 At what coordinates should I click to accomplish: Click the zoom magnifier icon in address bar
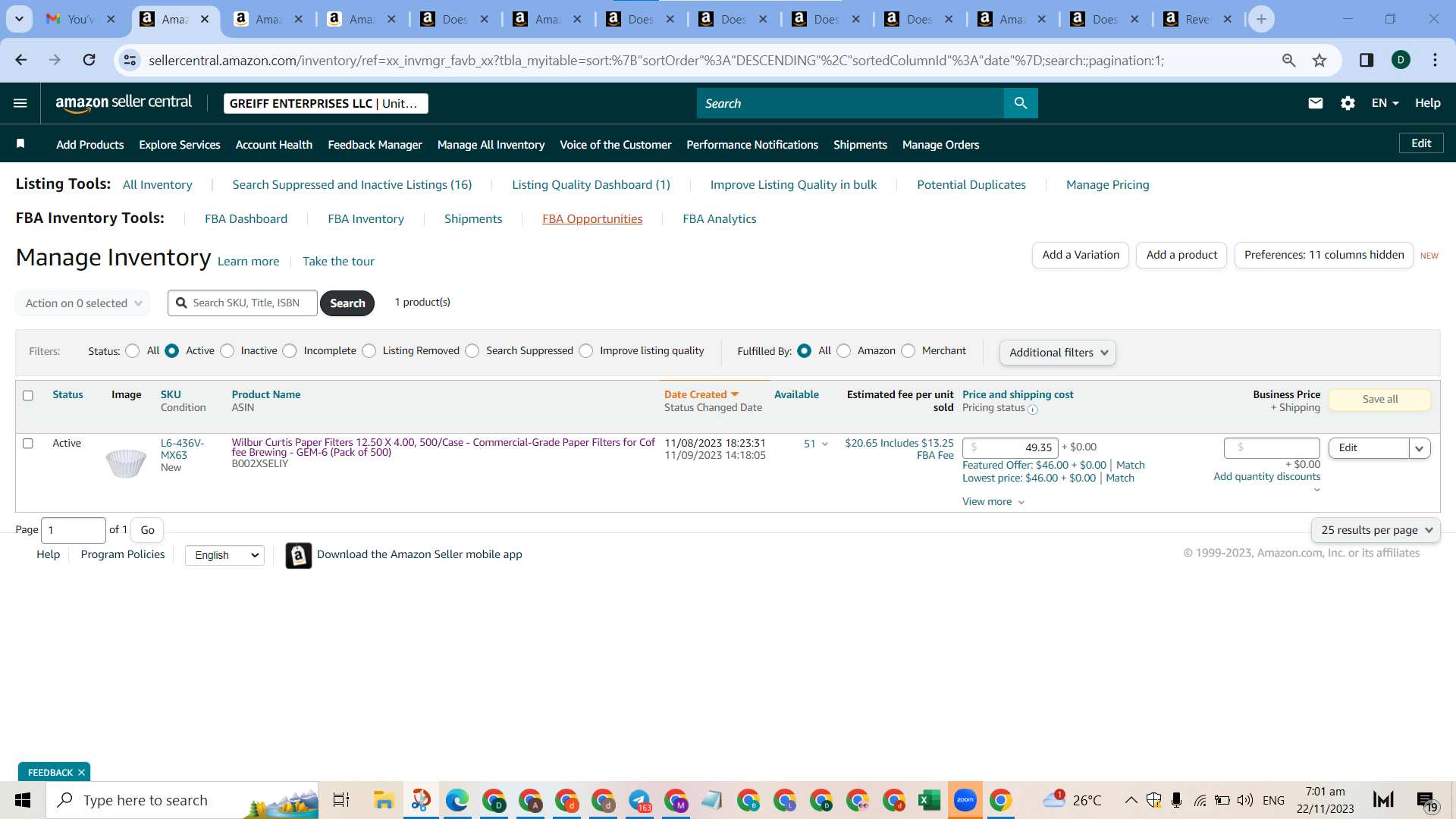[x=1288, y=60]
